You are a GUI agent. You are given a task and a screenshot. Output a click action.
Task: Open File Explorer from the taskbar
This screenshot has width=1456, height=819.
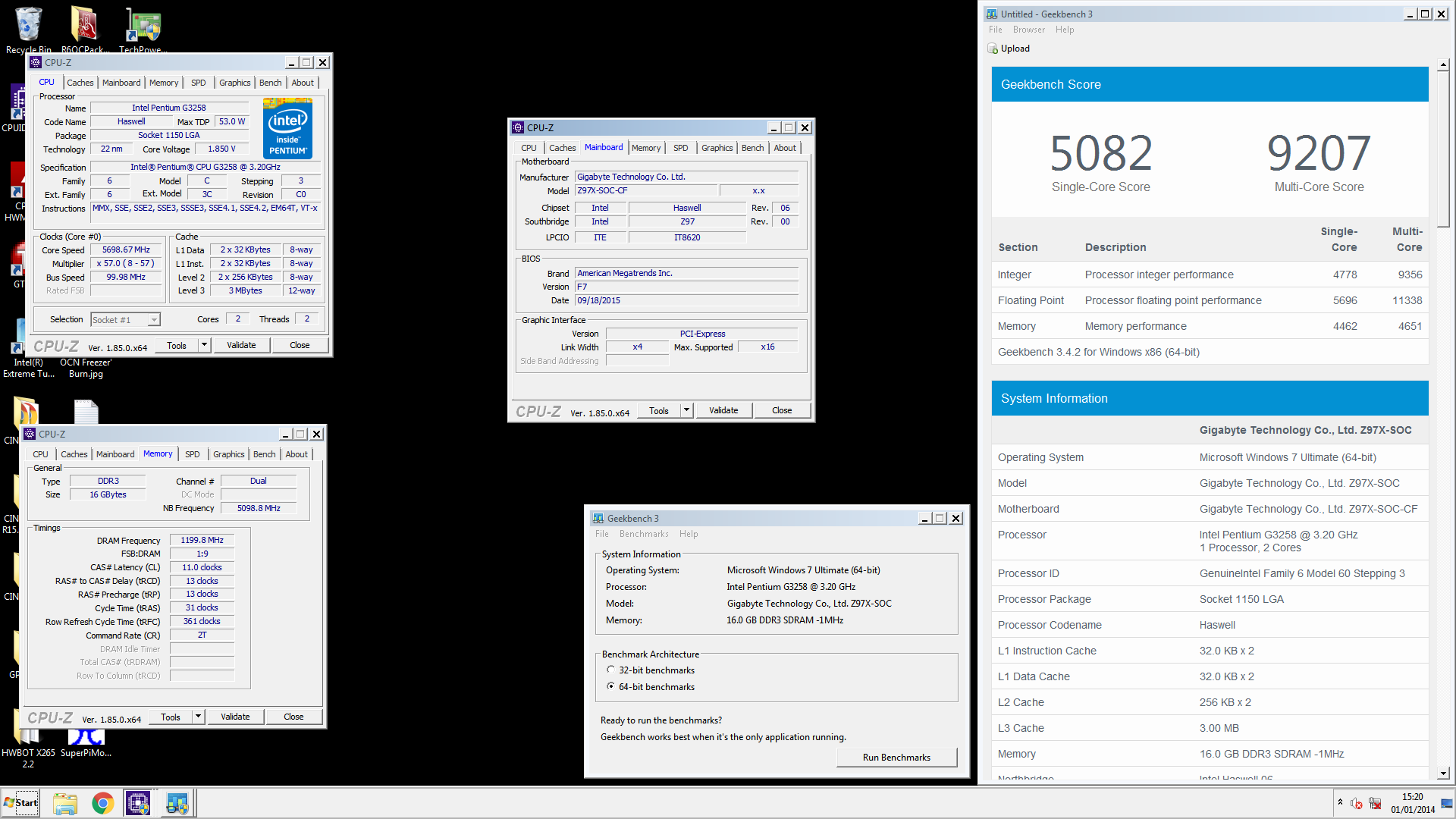point(65,803)
